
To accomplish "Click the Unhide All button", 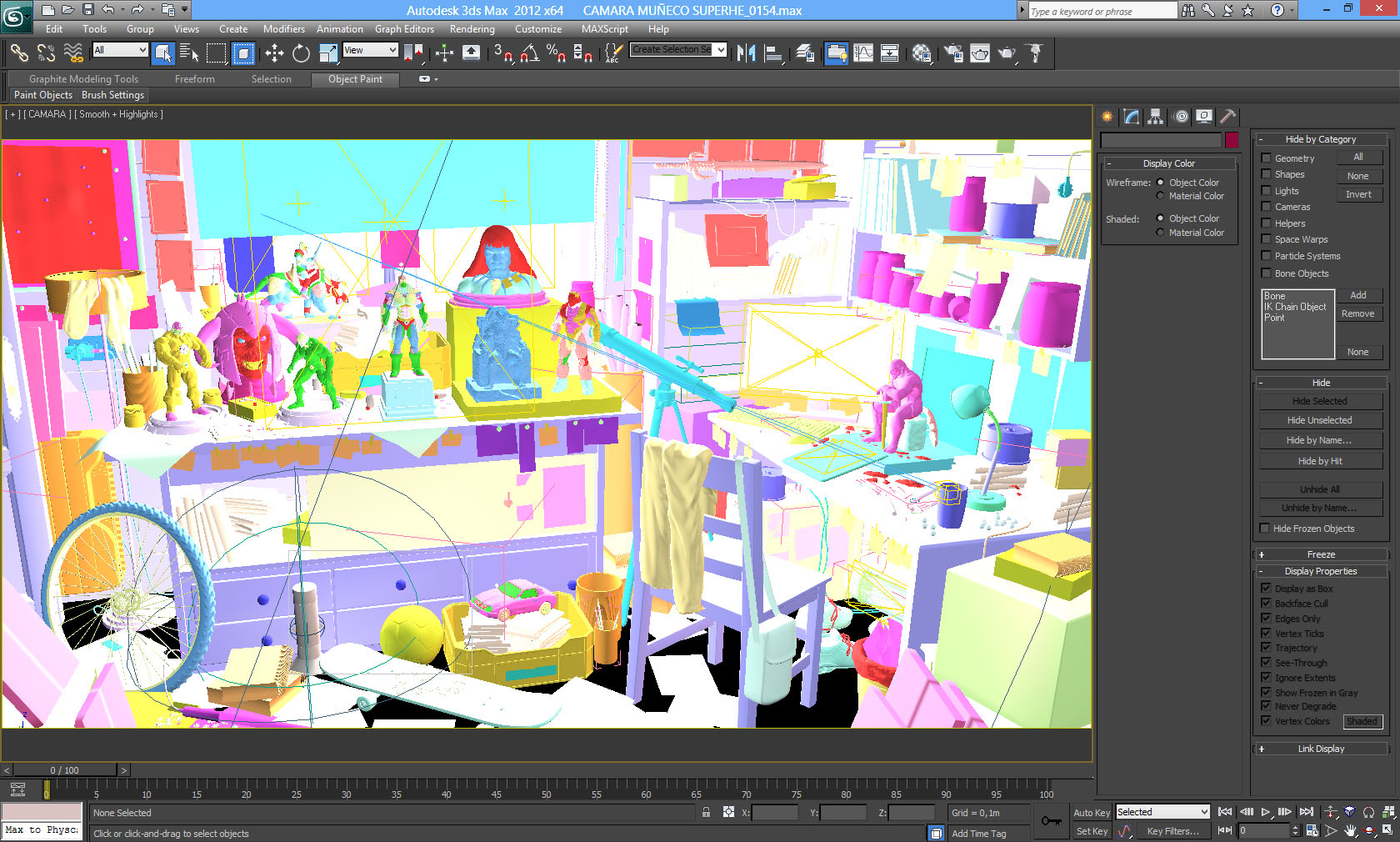I will (x=1320, y=489).
